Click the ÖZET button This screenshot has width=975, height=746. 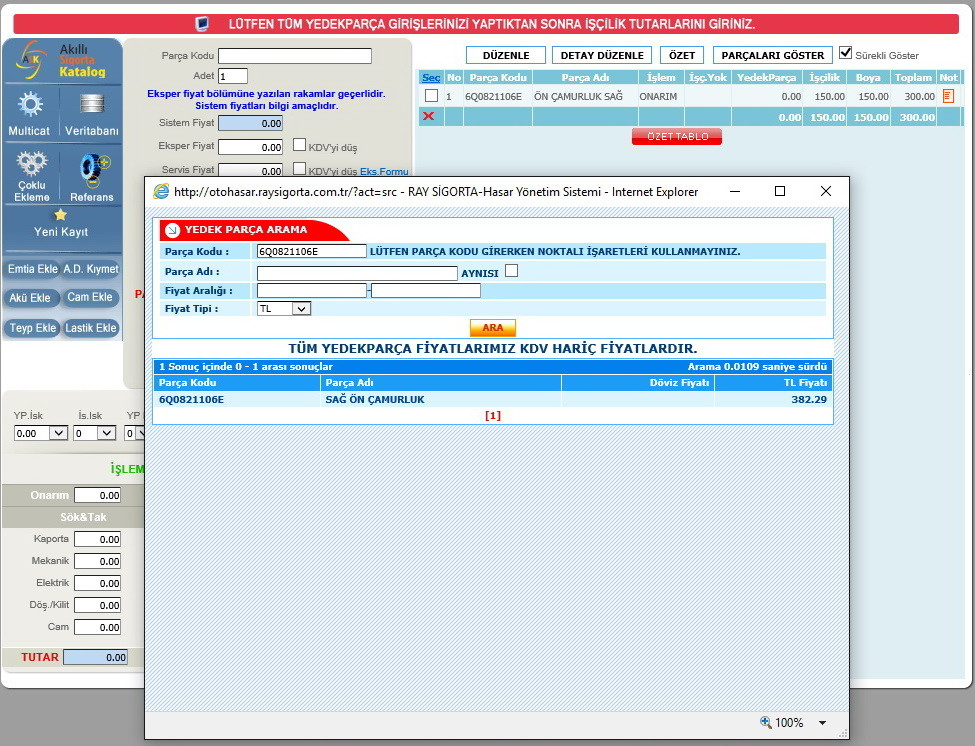682,55
